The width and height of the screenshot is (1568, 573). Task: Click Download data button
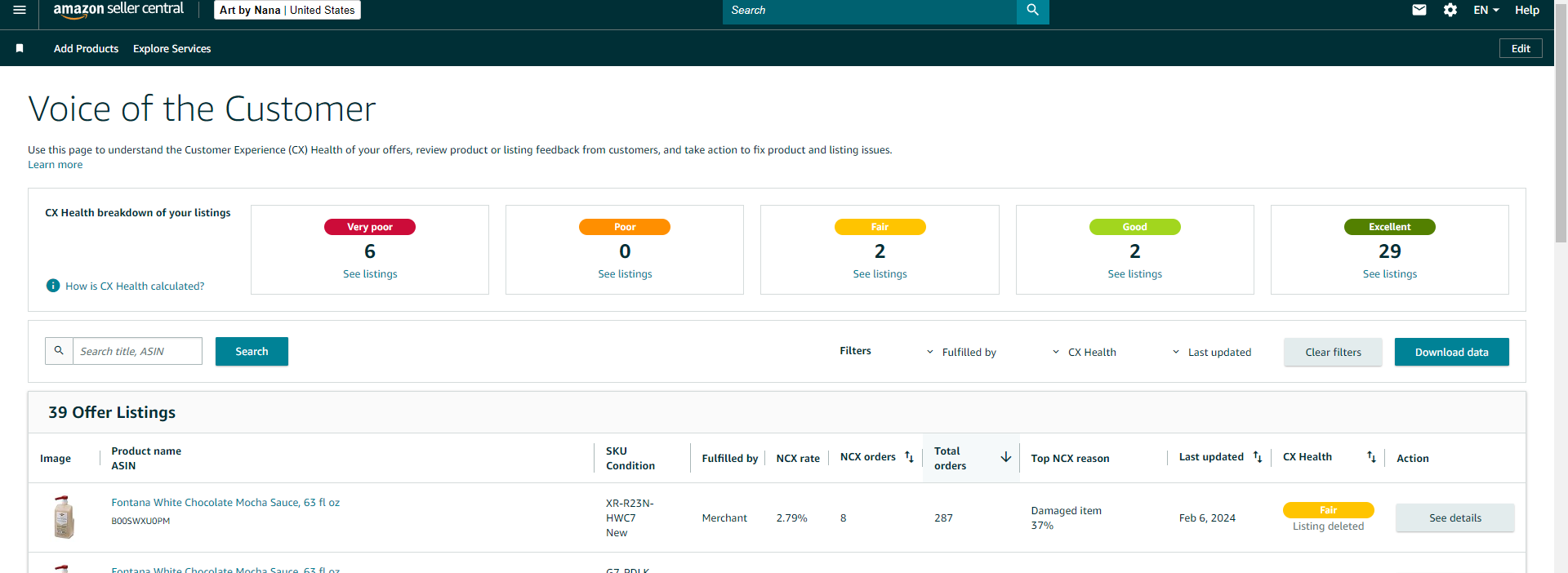click(x=1451, y=352)
